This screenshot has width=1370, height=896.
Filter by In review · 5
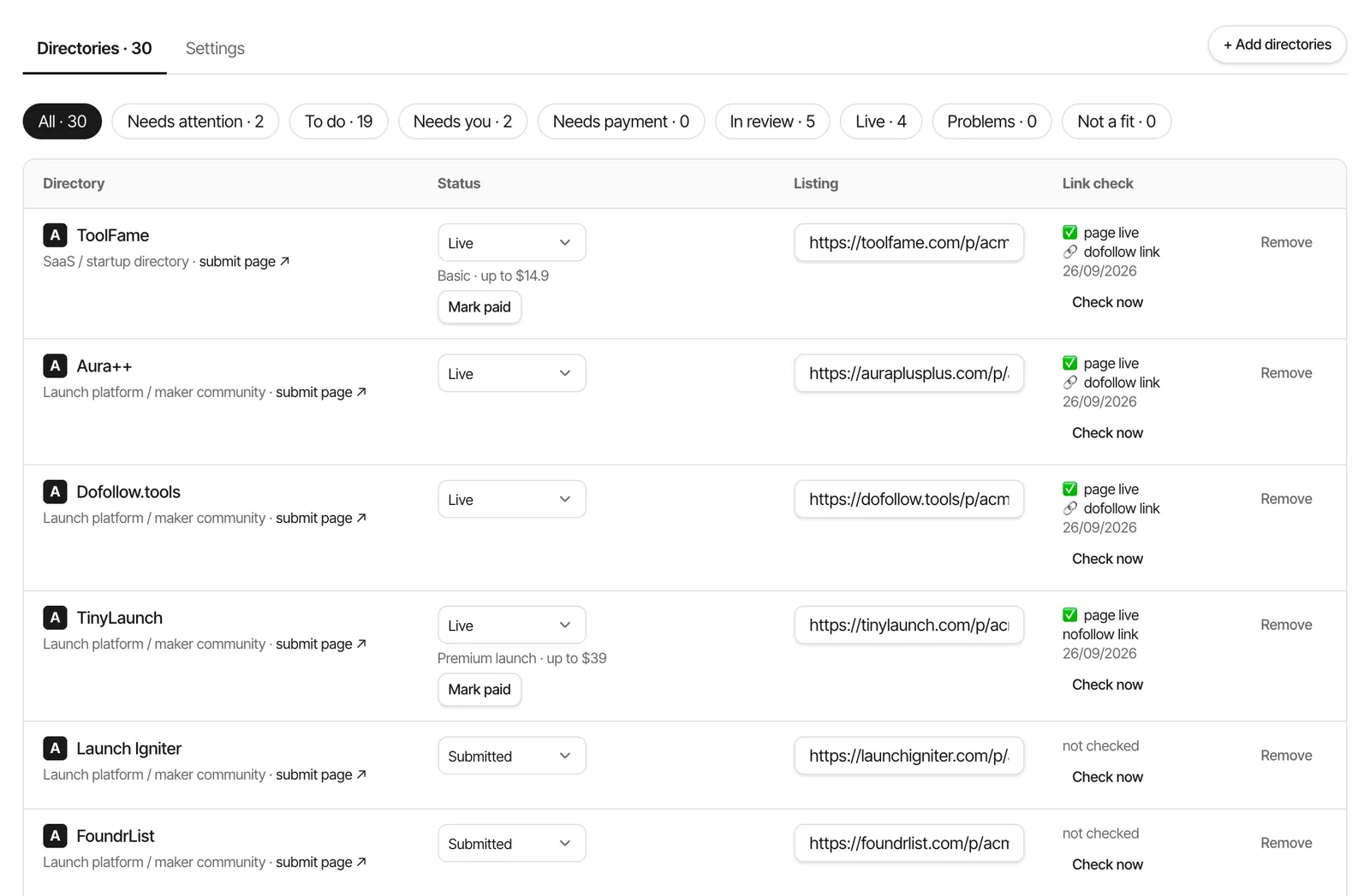point(772,122)
